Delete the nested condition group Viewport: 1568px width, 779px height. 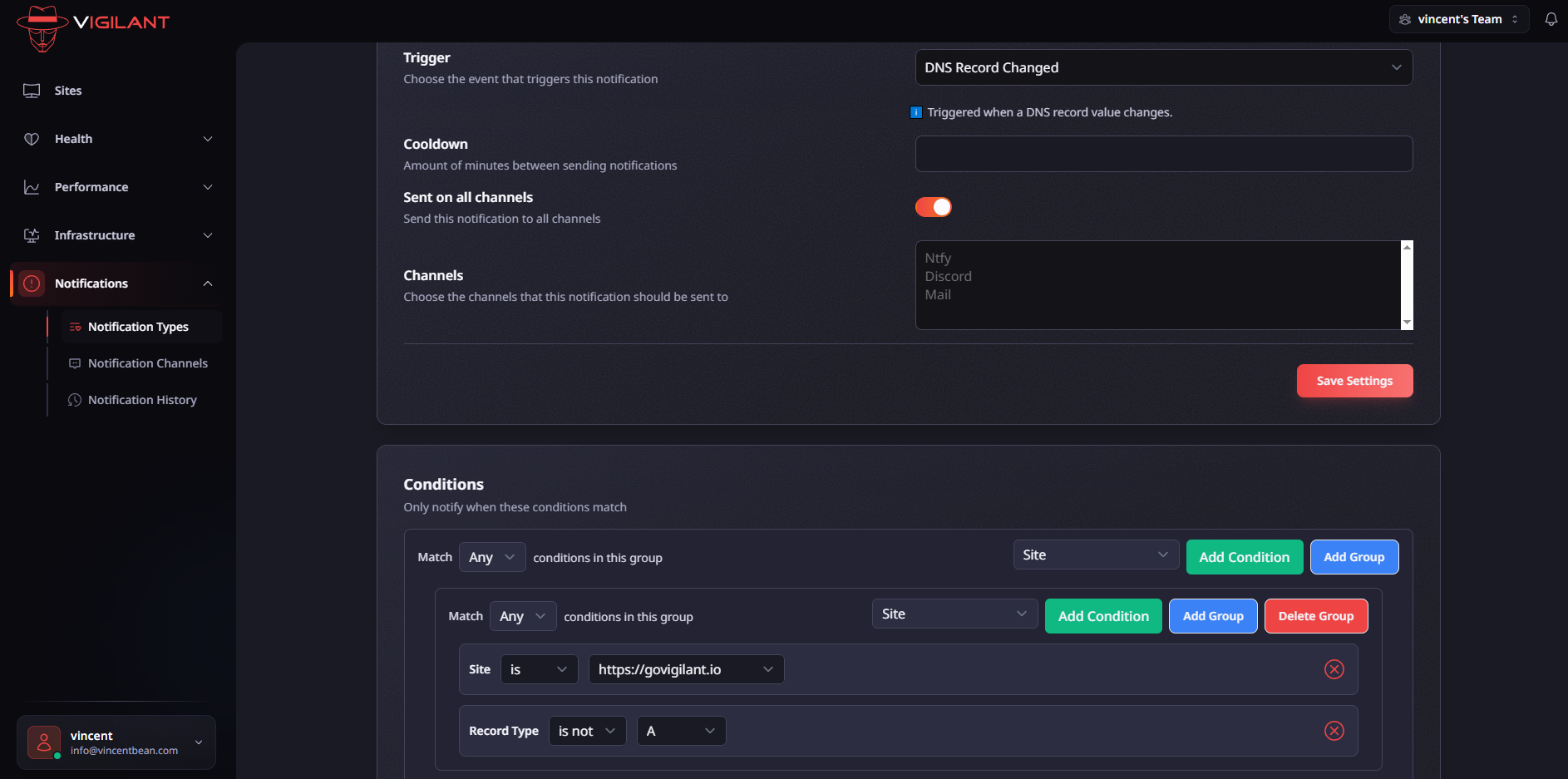point(1315,616)
